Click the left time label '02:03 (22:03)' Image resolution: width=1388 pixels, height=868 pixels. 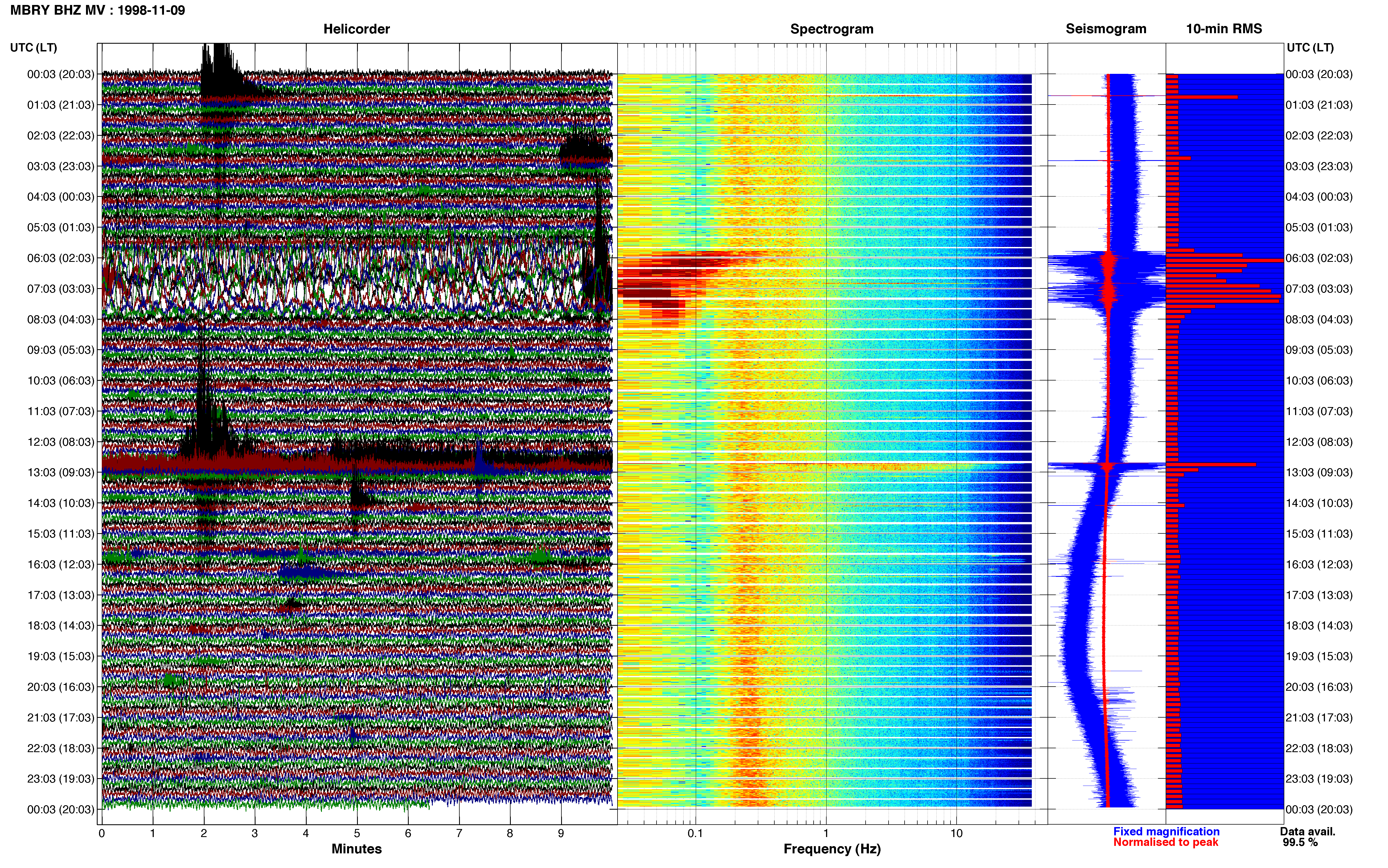pyautogui.click(x=61, y=135)
